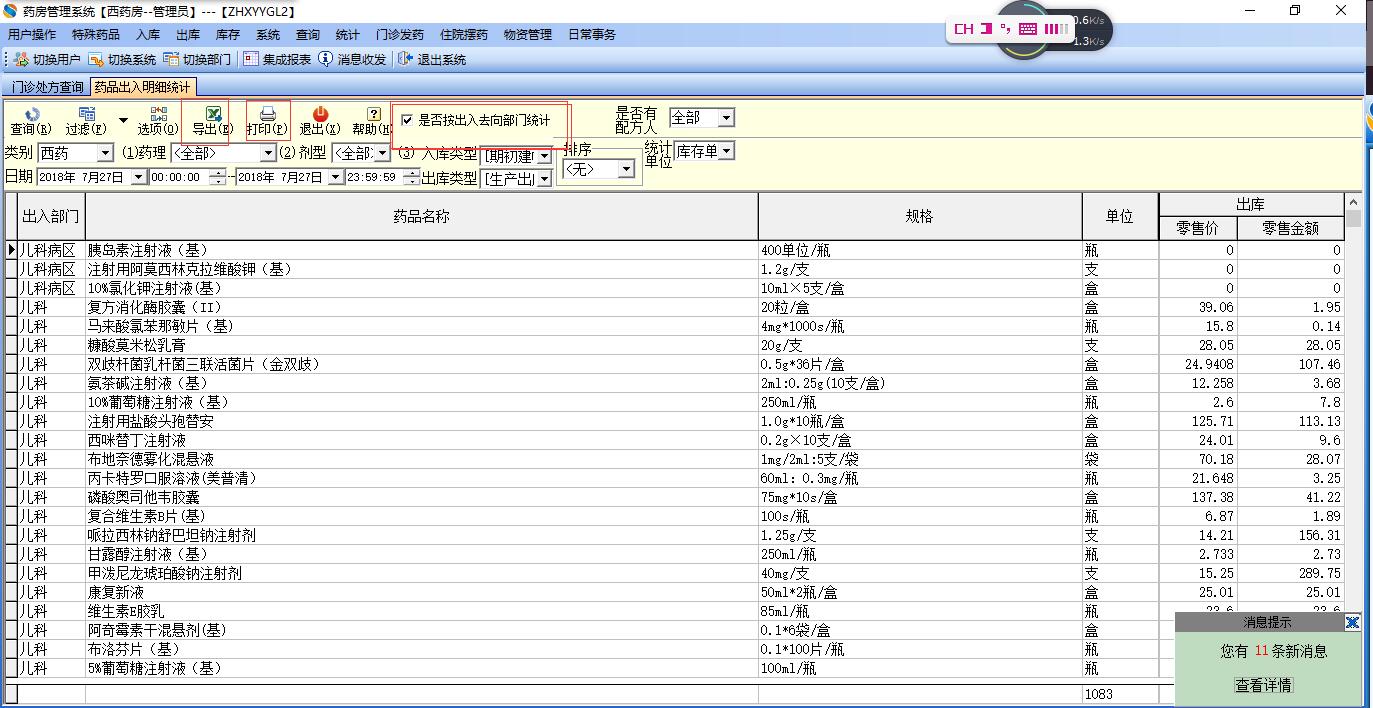Screen dimensions: 1373x708
Task: Open the 用户操作 menu
Action: click(32, 35)
